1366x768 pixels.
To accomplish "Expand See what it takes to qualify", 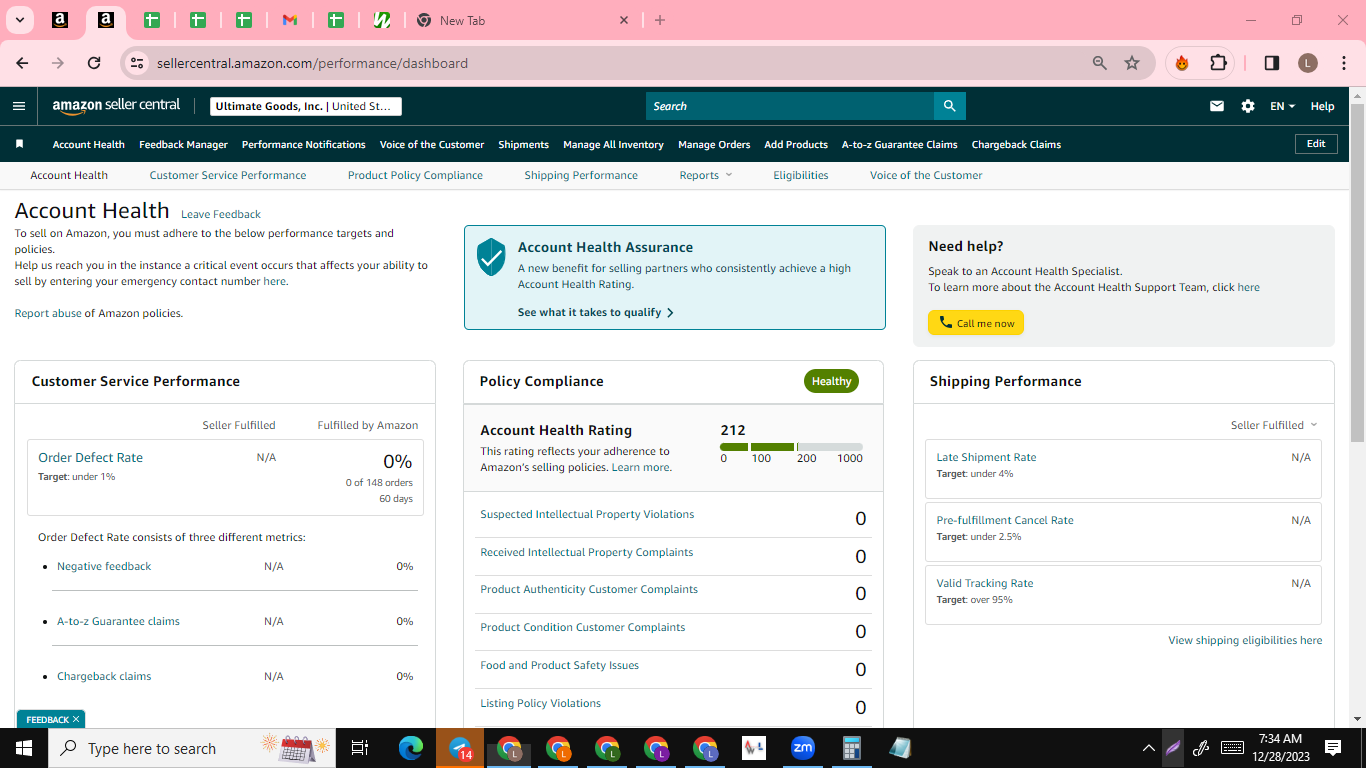I will pos(596,312).
